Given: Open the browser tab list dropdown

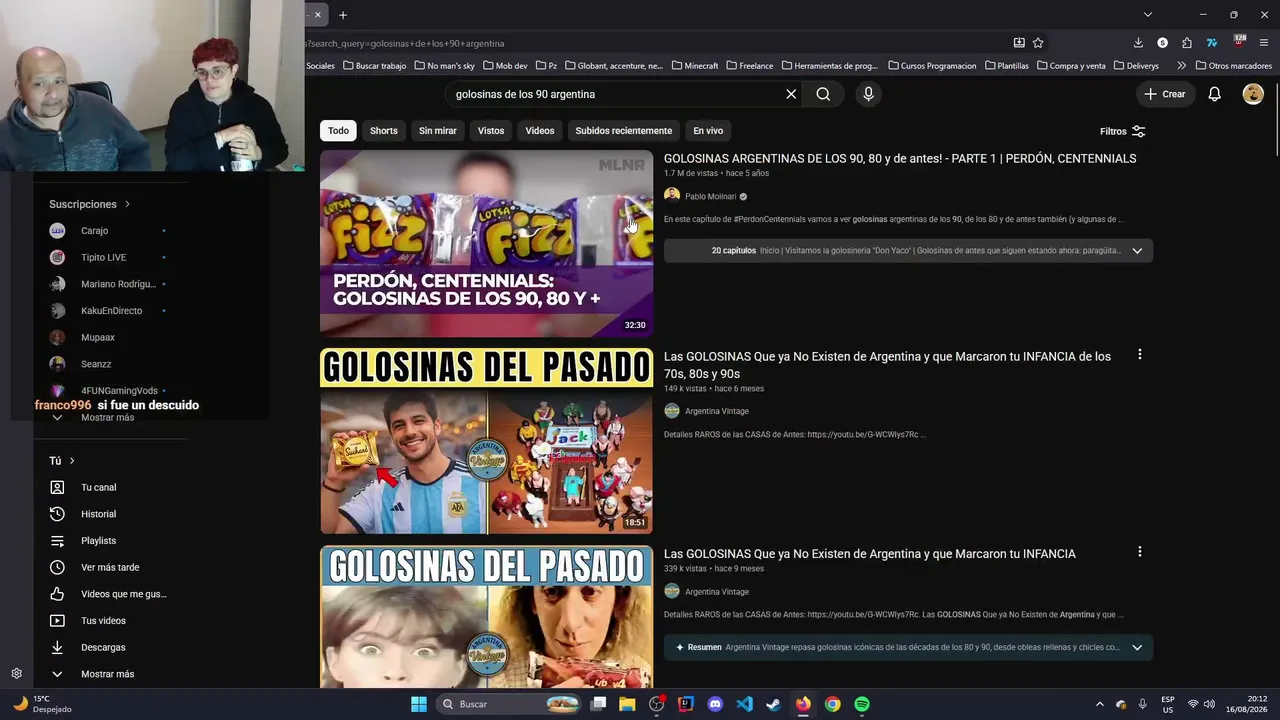Looking at the screenshot, I should pyautogui.click(x=1148, y=15).
